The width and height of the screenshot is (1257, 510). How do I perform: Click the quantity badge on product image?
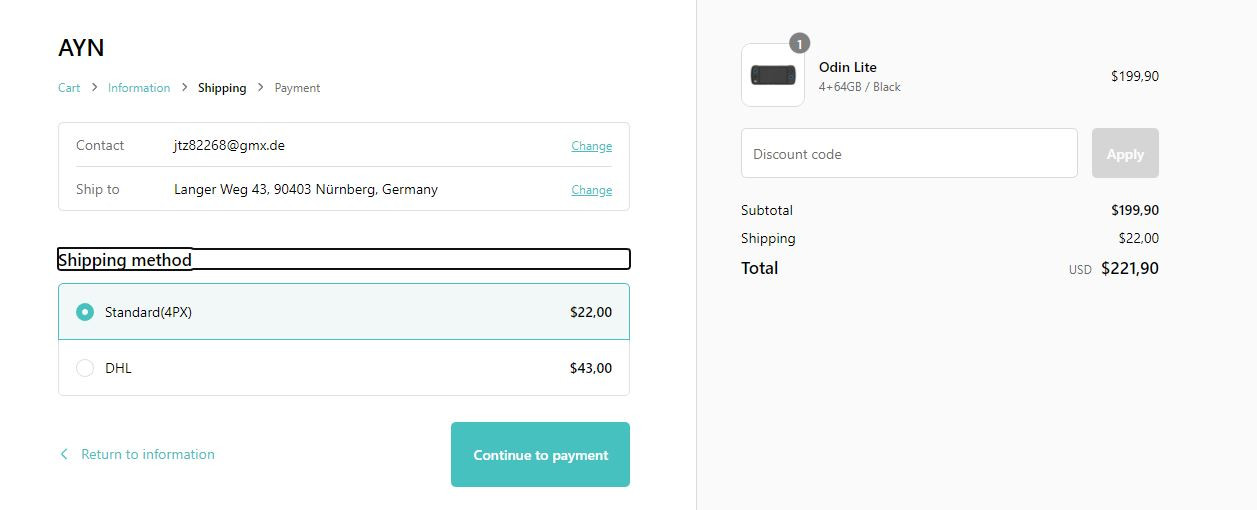[x=799, y=43]
